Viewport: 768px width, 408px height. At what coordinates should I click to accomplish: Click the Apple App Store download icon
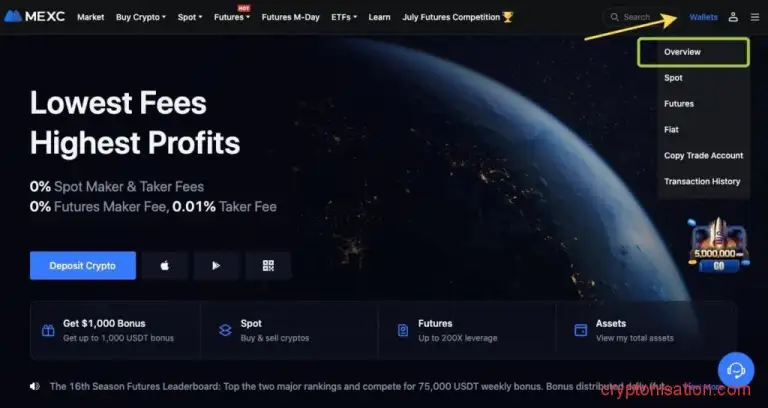165,265
